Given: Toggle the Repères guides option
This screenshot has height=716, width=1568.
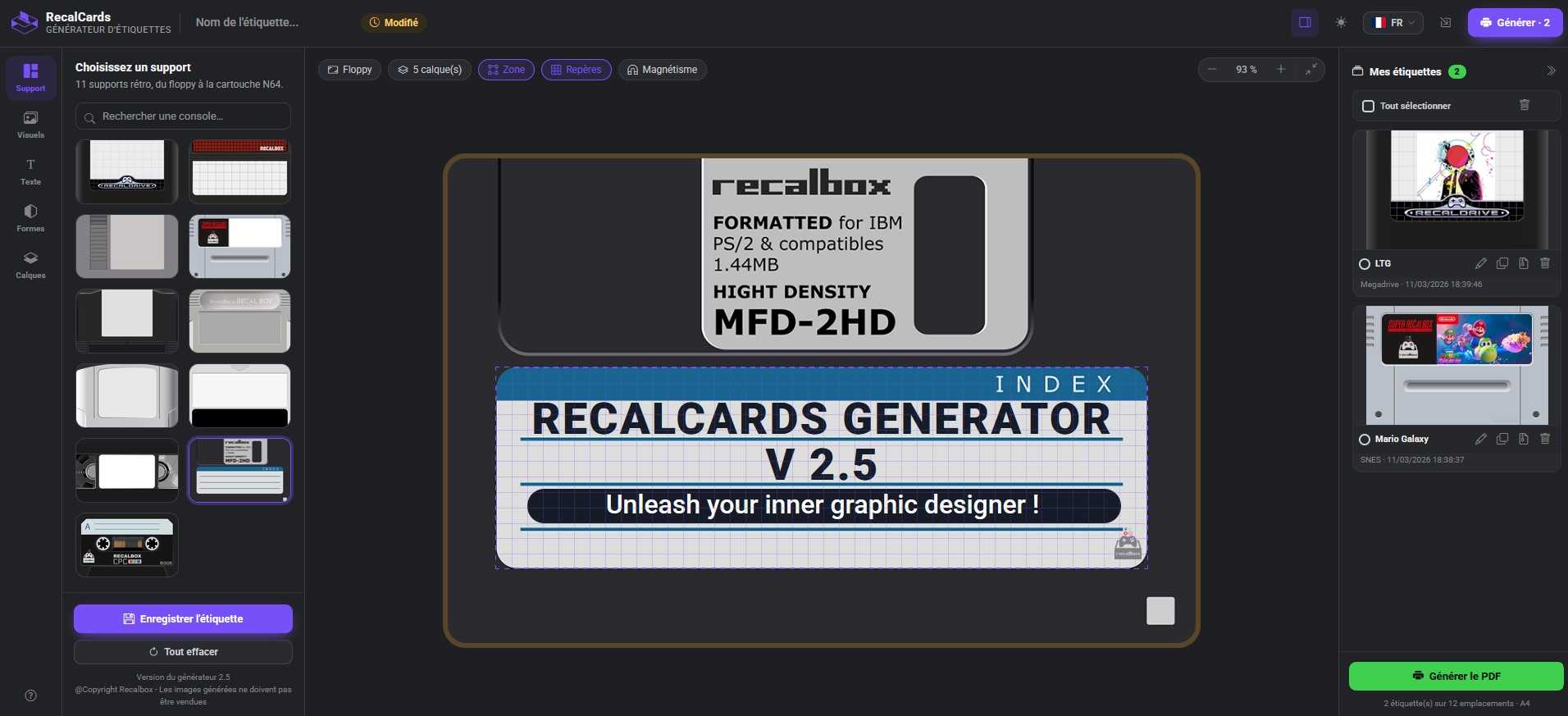Looking at the screenshot, I should [x=576, y=70].
